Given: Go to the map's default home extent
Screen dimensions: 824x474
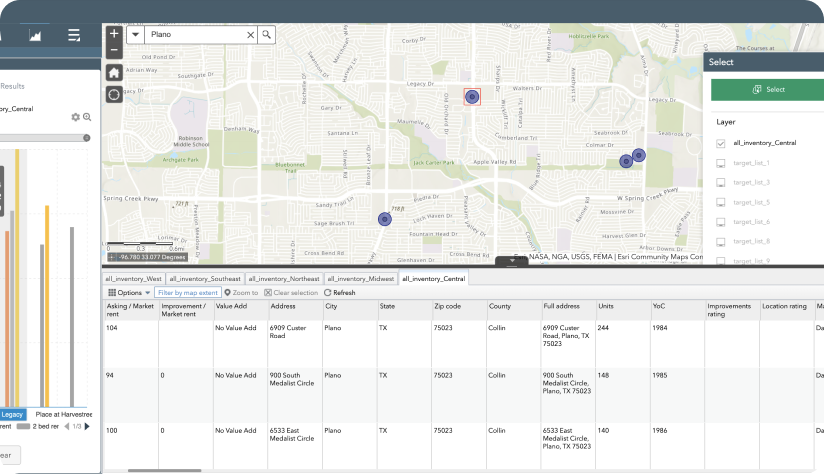Looking at the screenshot, I should point(114,72).
